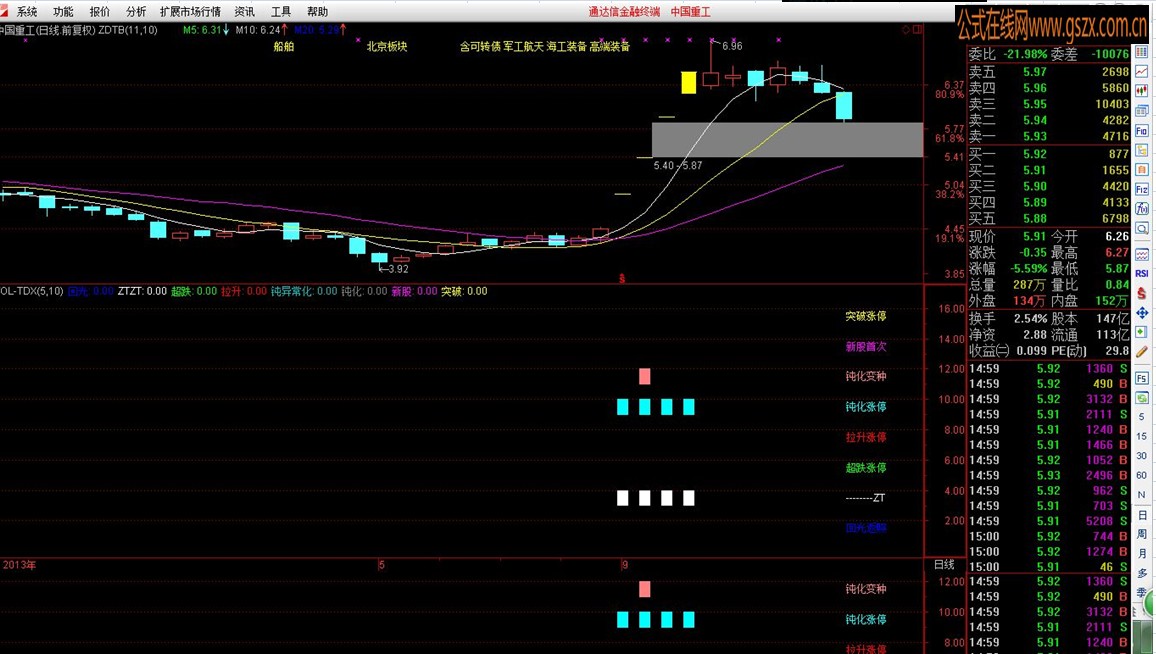Click the 6.96 high price marker
The image size is (1156, 654).
click(732, 46)
